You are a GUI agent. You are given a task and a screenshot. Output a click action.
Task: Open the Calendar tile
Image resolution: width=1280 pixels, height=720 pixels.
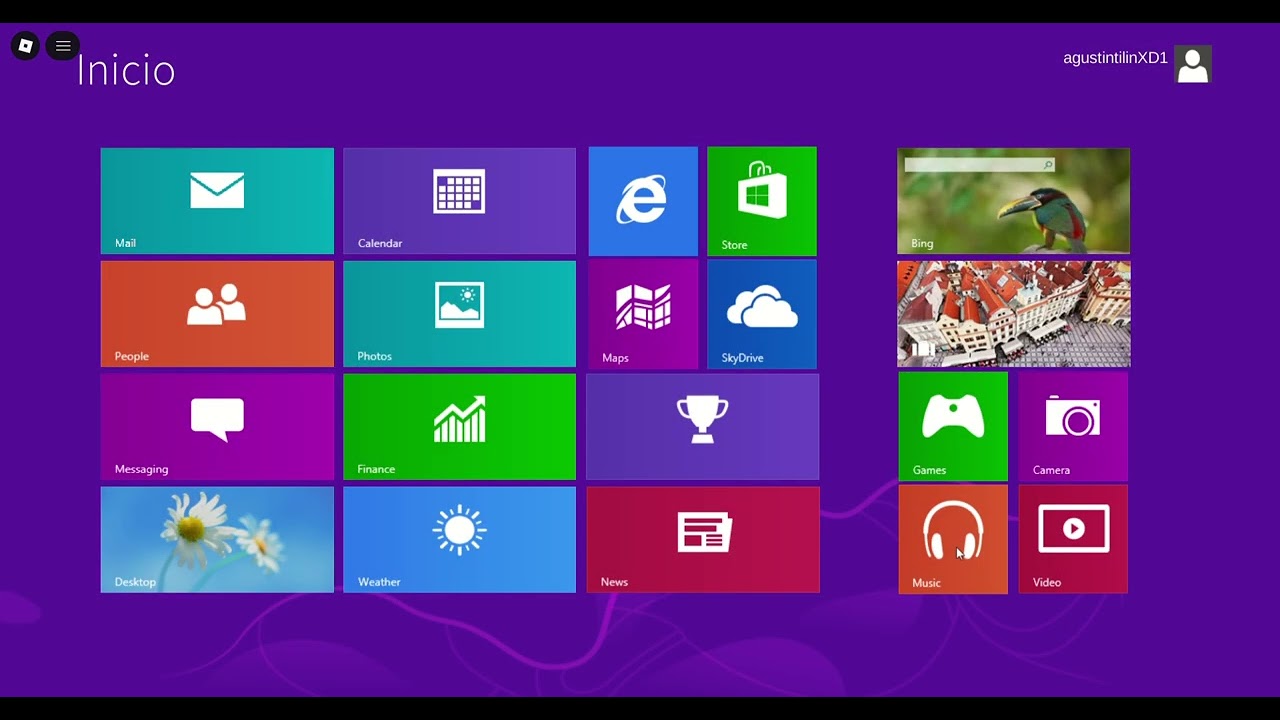459,201
